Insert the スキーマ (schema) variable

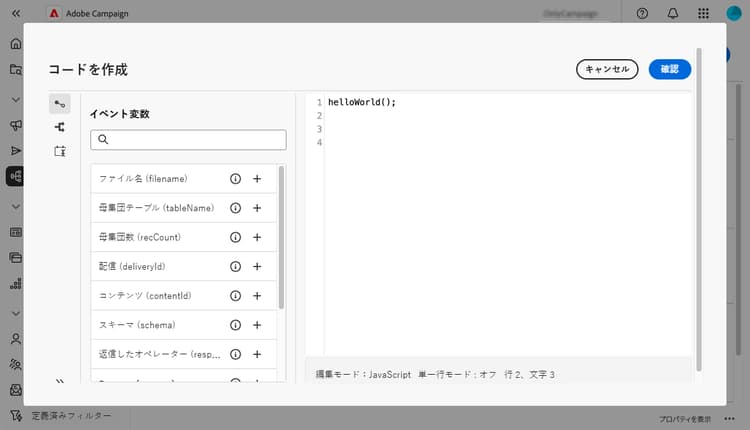point(257,325)
